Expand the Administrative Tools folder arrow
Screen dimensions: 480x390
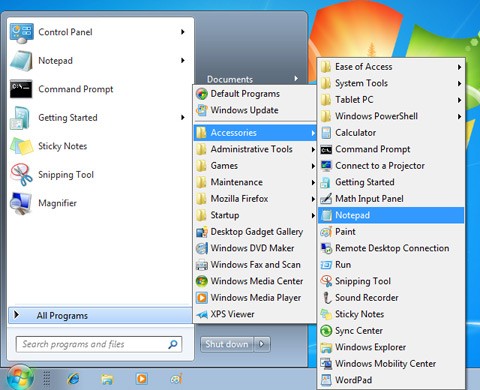(313, 149)
